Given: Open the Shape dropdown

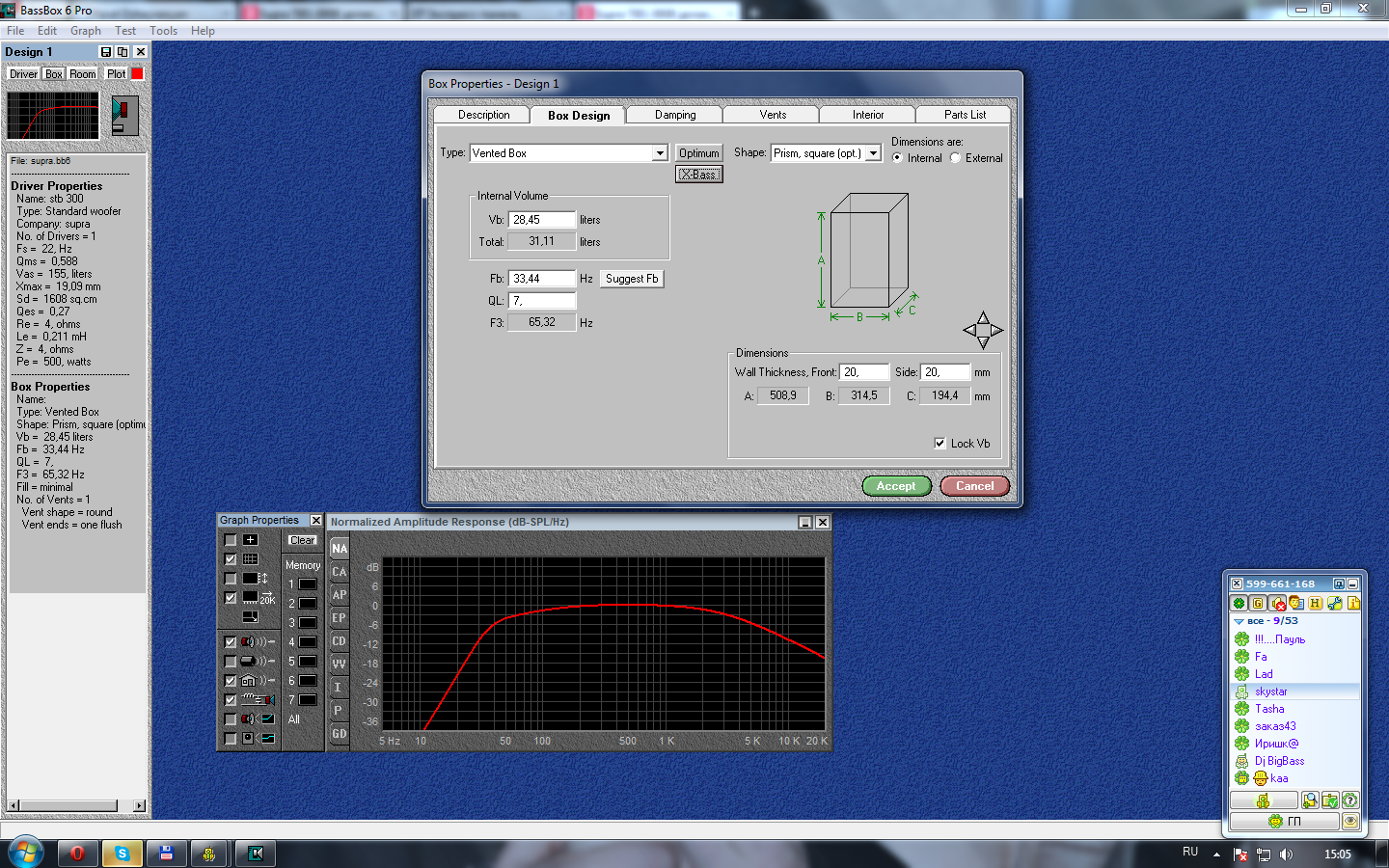Looking at the screenshot, I should coord(873,153).
